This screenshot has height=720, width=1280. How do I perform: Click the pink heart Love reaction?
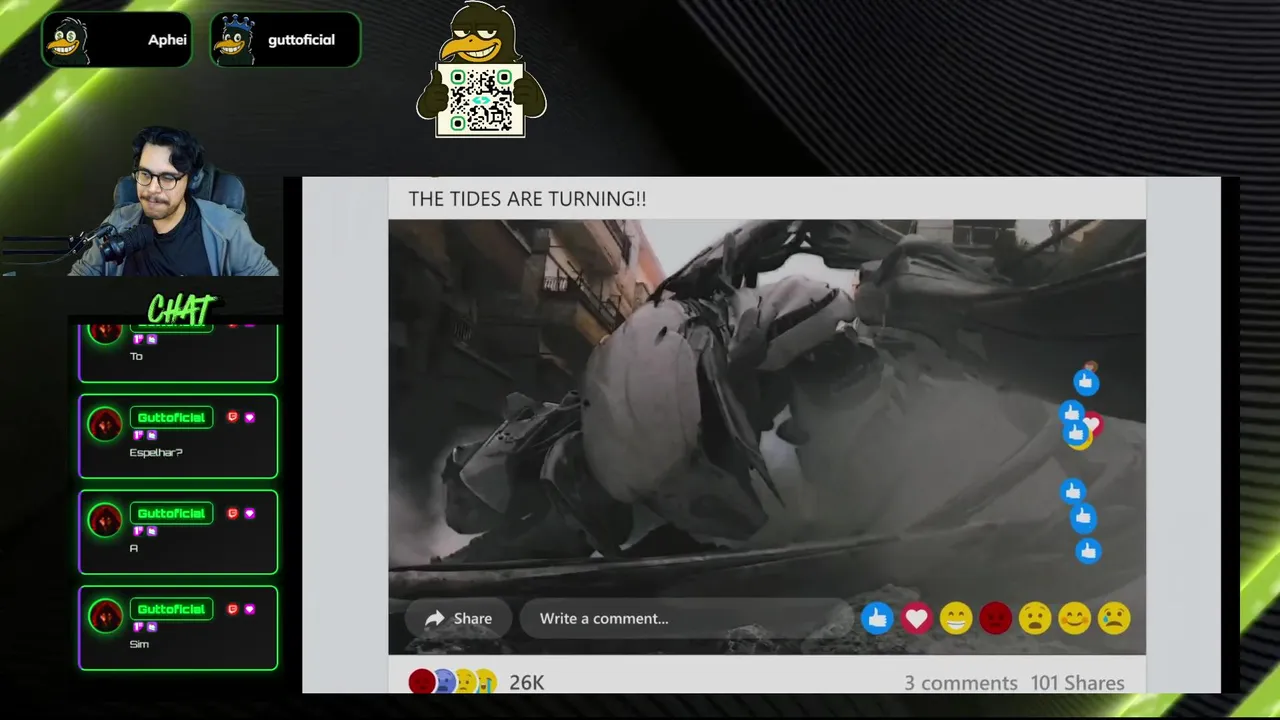(916, 618)
